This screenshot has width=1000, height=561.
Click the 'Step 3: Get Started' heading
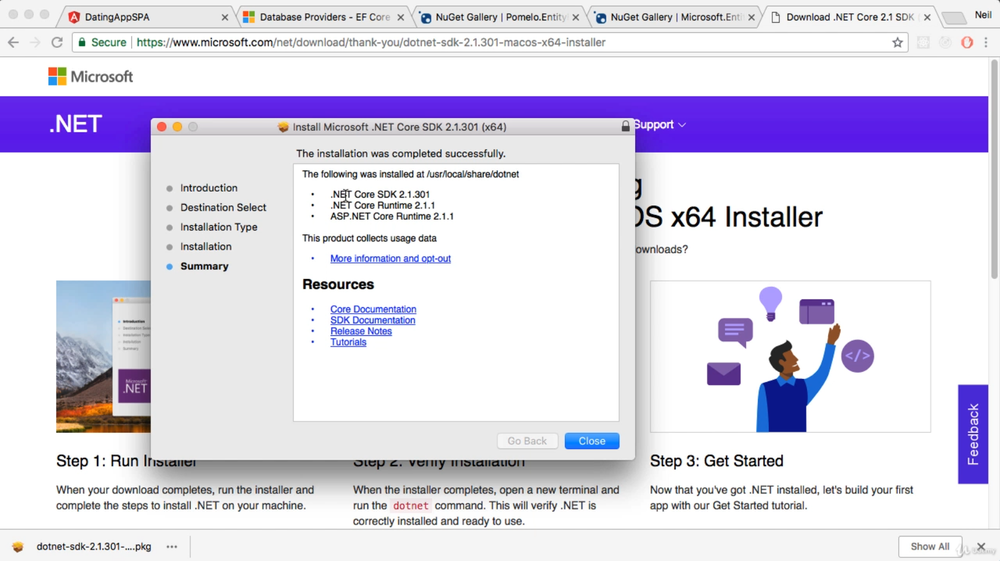pyautogui.click(x=716, y=461)
